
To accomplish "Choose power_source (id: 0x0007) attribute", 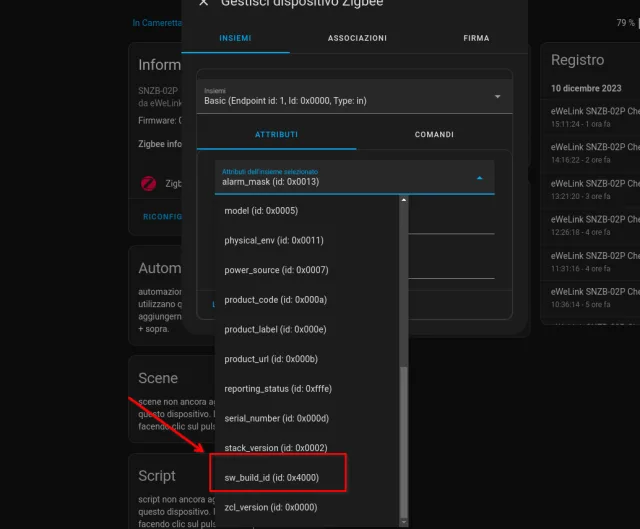I will [x=307, y=270].
